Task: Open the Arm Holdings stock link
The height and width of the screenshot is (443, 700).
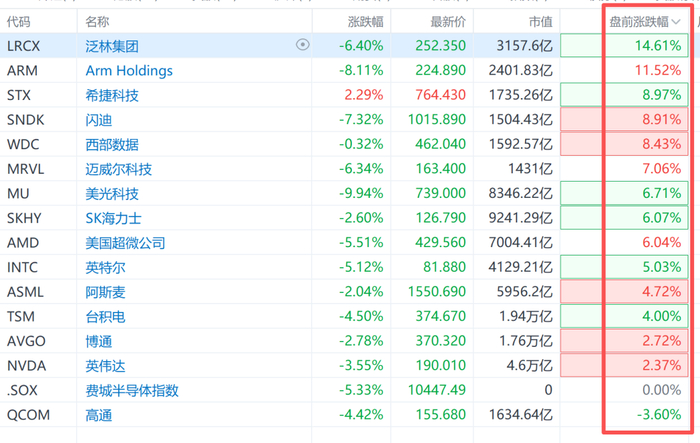Action: [129, 71]
